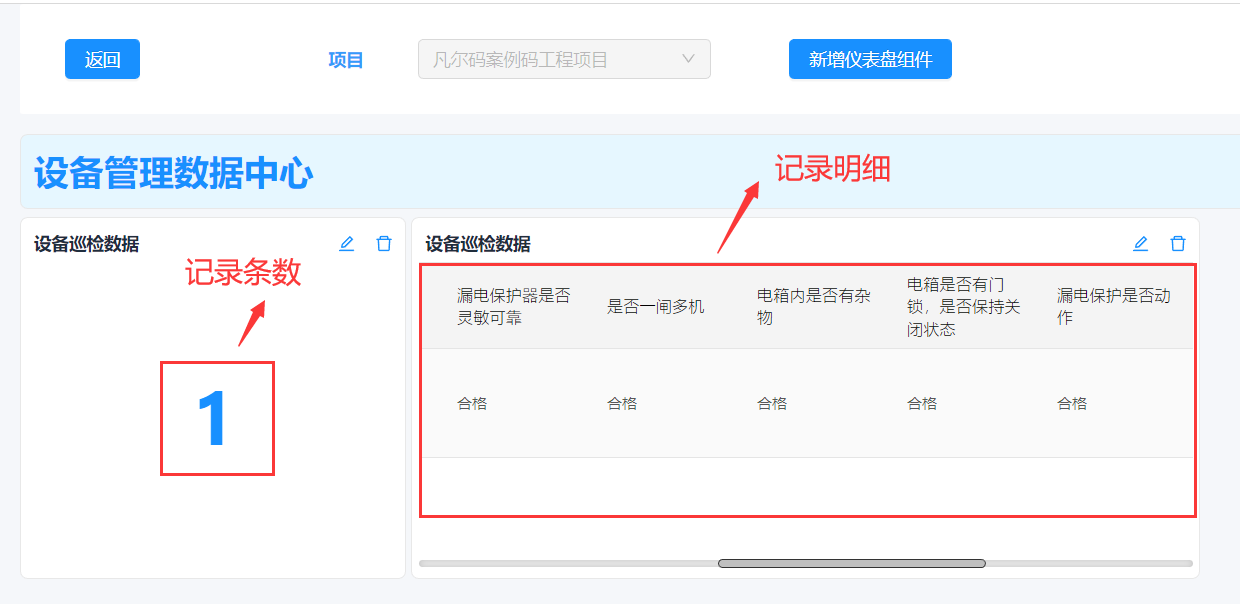Click the 设备巡检数据 title of the table card
This screenshot has height=604, width=1240.
478,244
